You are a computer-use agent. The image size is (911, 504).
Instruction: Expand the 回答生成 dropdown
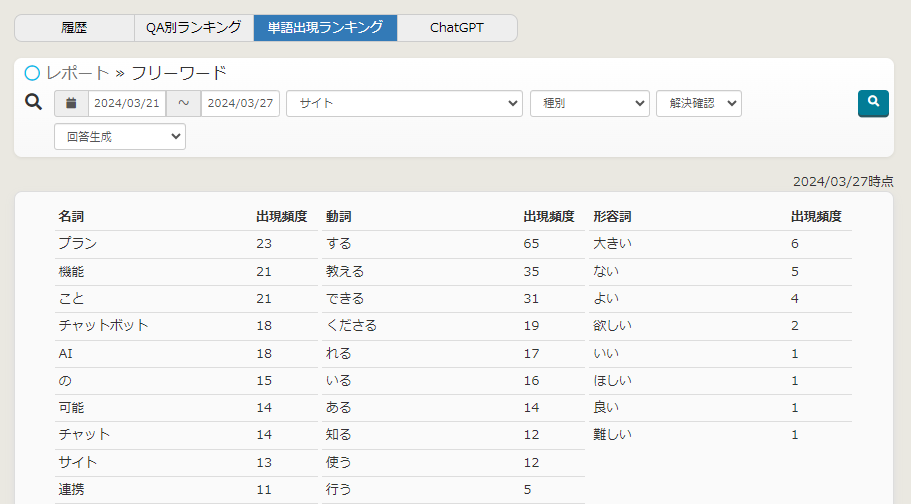tap(120, 137)
